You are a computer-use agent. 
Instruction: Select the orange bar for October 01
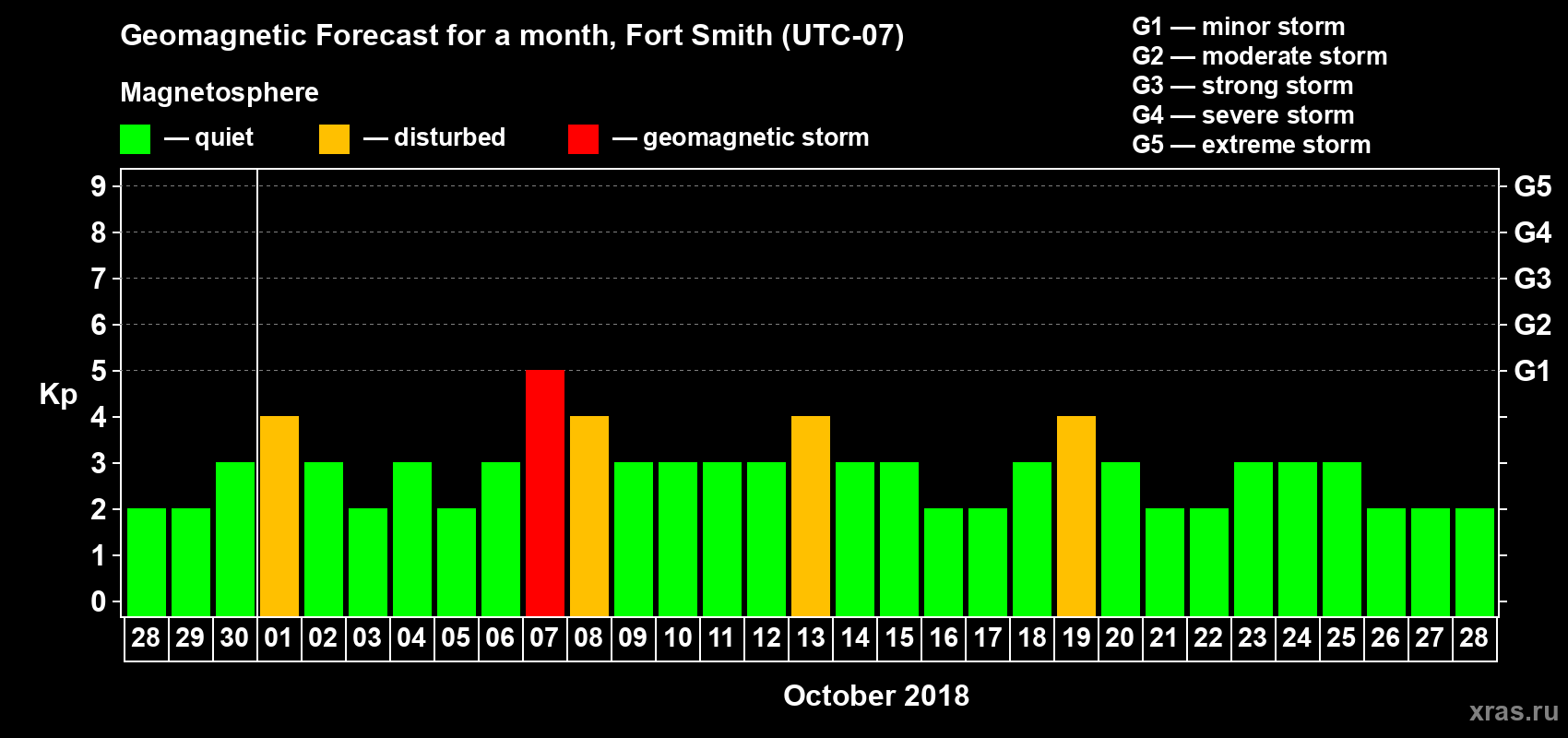(x=279, y=516)
